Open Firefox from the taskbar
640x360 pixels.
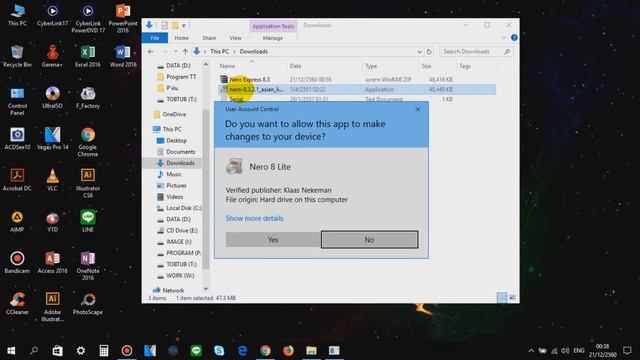288,350
